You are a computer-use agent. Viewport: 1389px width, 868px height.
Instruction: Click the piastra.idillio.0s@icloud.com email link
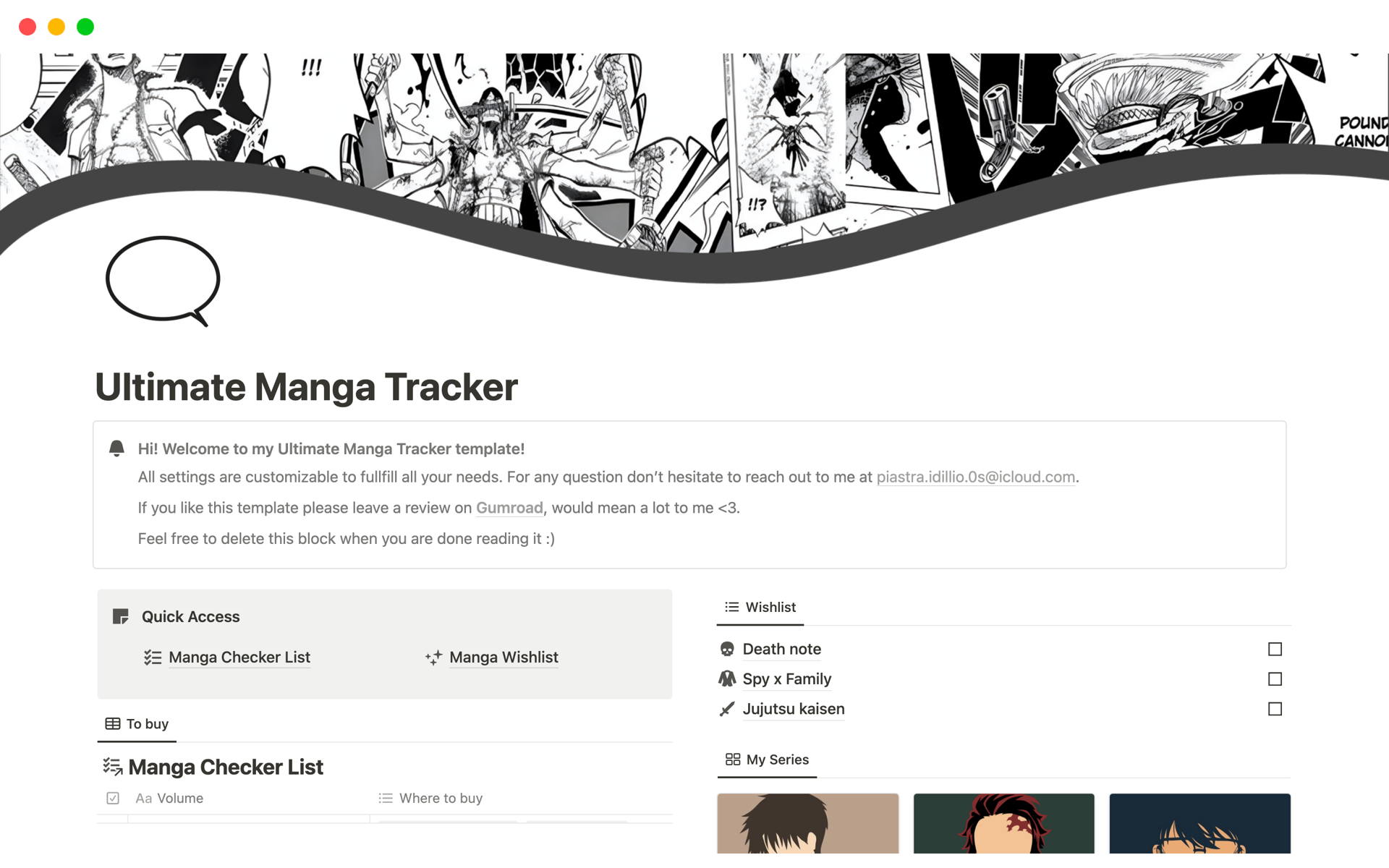(975, 477)
